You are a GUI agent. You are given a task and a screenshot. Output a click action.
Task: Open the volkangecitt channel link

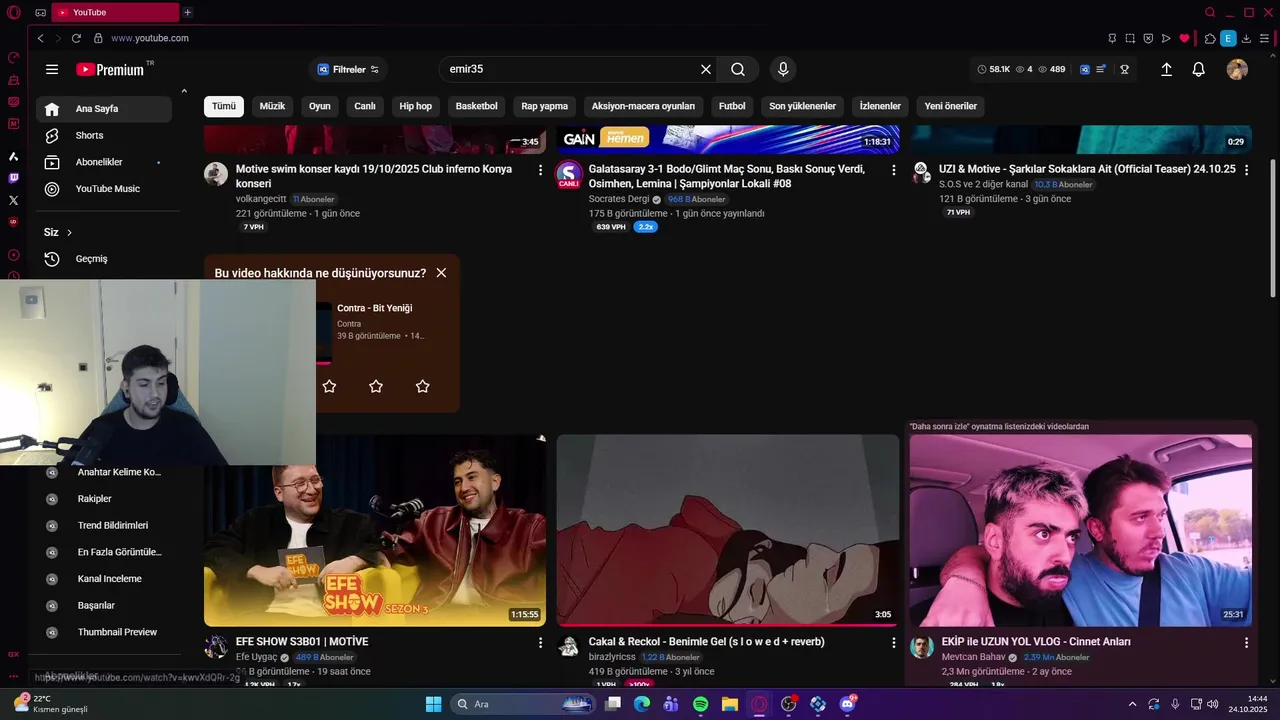pos(261,199)
